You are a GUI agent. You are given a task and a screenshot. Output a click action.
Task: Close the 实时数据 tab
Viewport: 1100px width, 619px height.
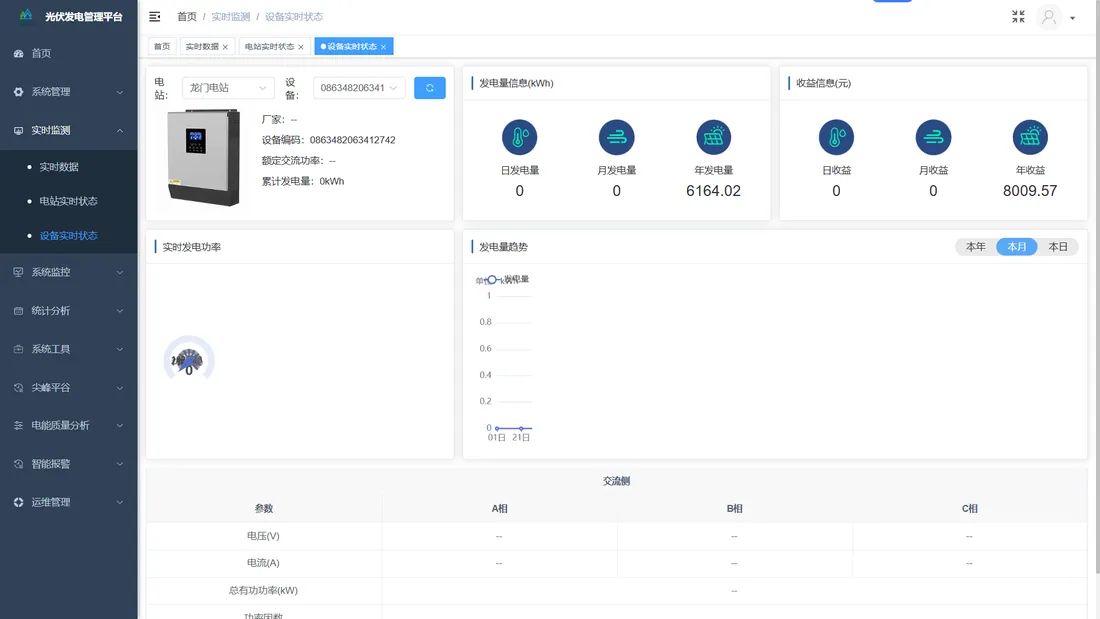point(225,47)
